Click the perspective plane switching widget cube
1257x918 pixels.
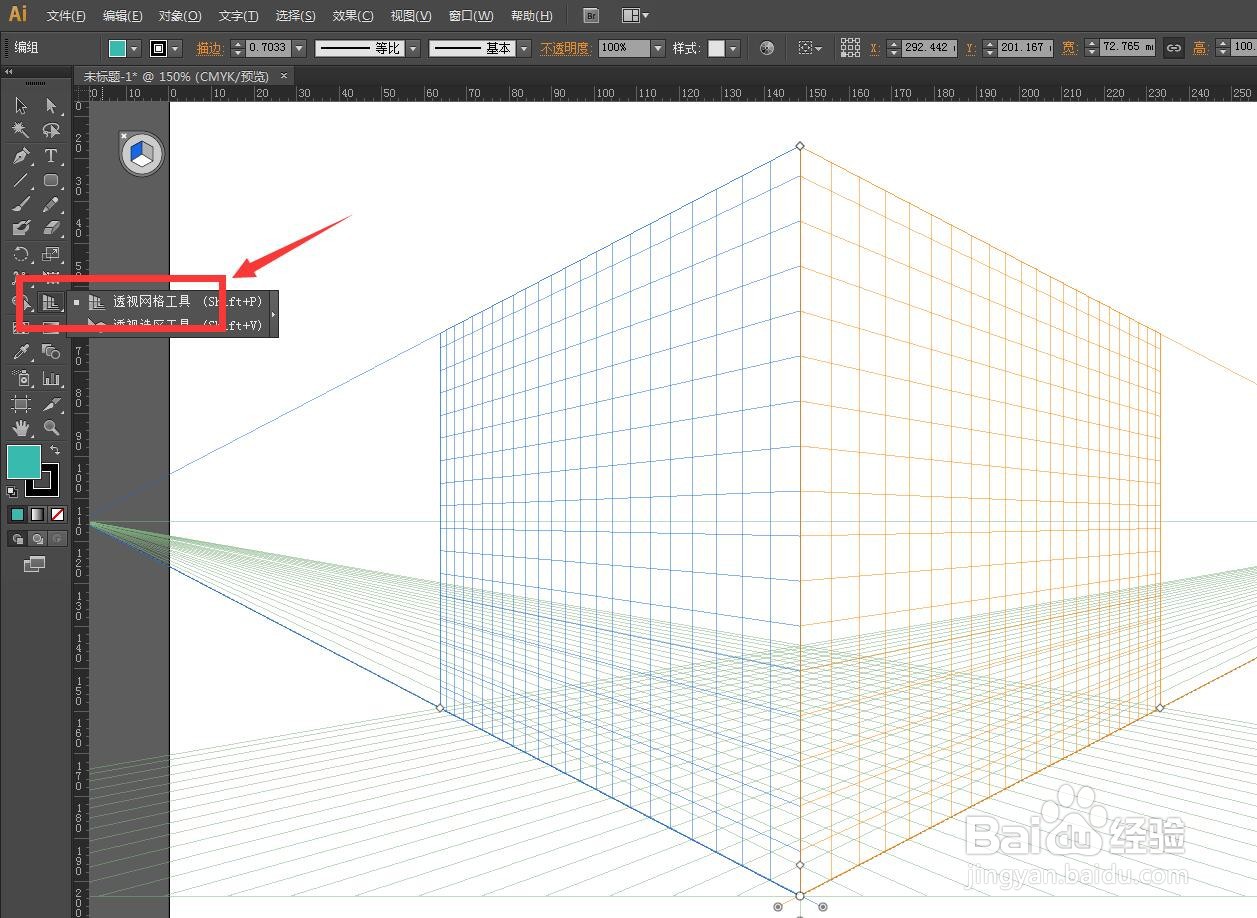point(142,155)
